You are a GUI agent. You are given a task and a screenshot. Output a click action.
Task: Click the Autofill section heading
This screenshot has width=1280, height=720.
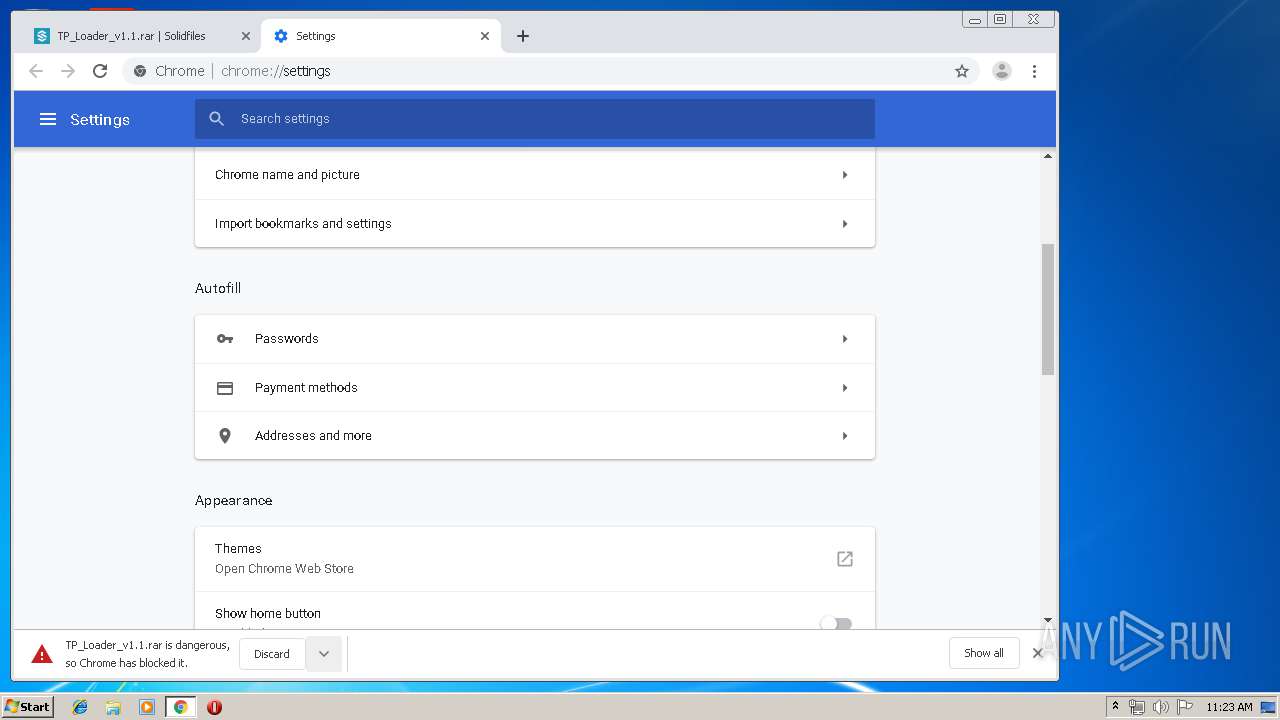tap(218, 288)
